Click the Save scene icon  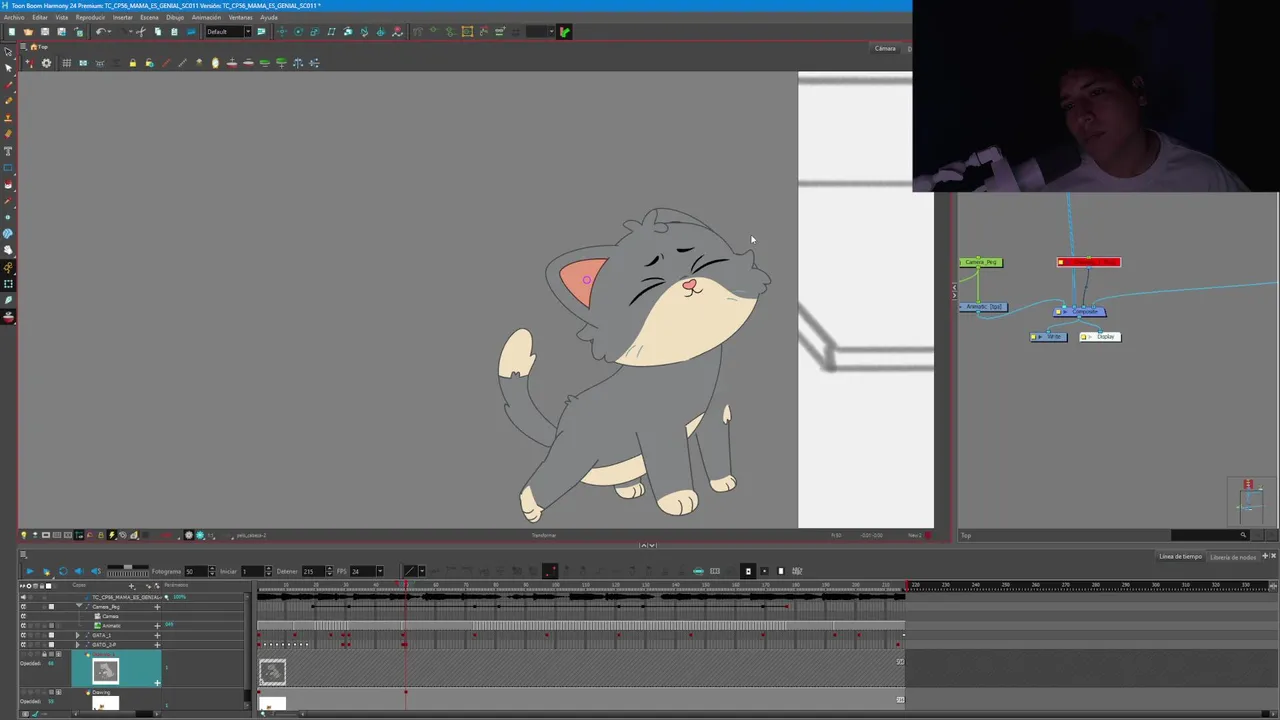pos(45,32)
